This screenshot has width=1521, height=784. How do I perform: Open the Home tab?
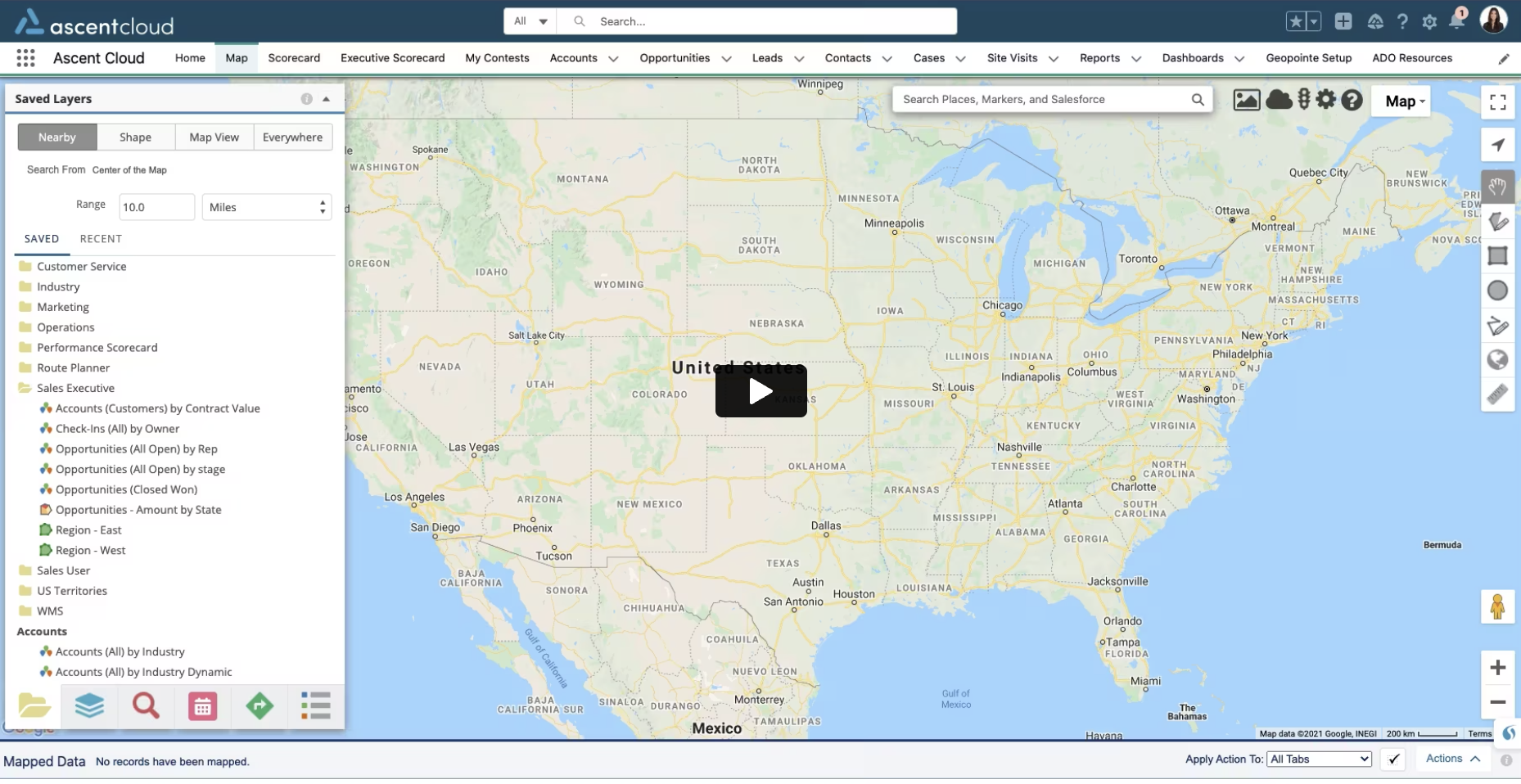click(x=190, y=58)
